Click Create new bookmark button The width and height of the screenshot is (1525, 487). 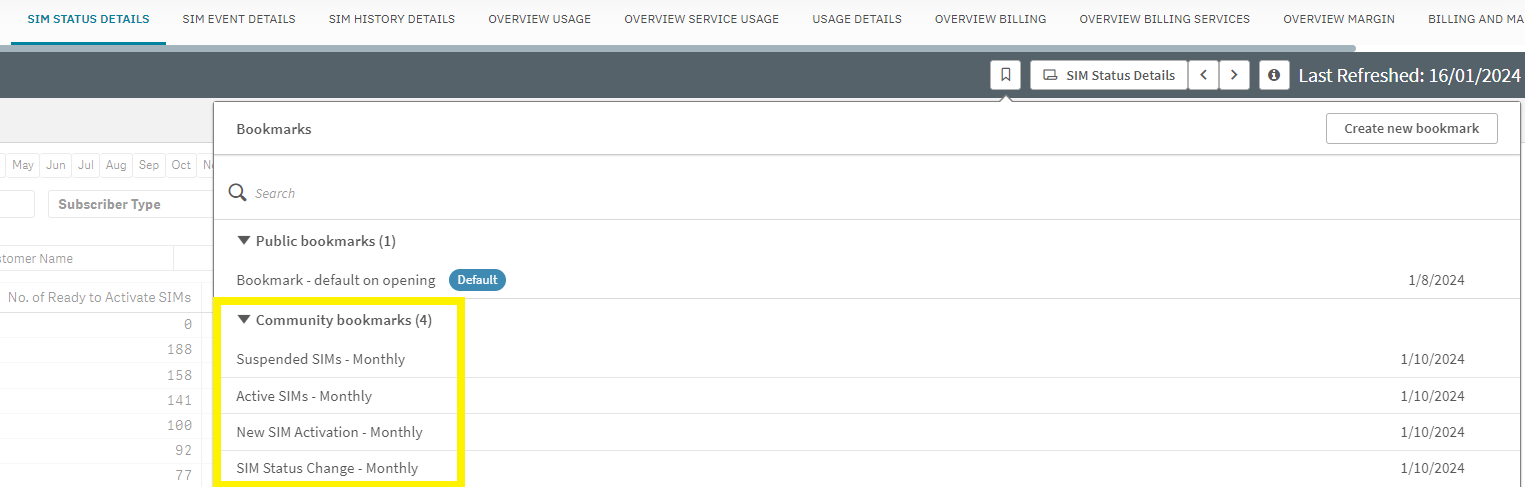pos(1410,129)
